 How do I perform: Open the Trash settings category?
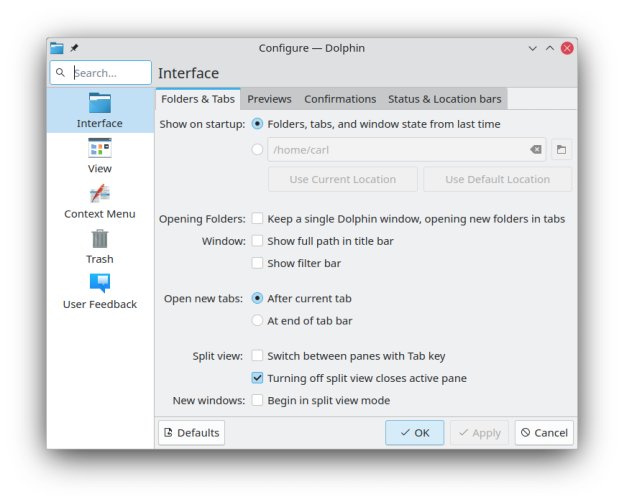click(100, 246)
